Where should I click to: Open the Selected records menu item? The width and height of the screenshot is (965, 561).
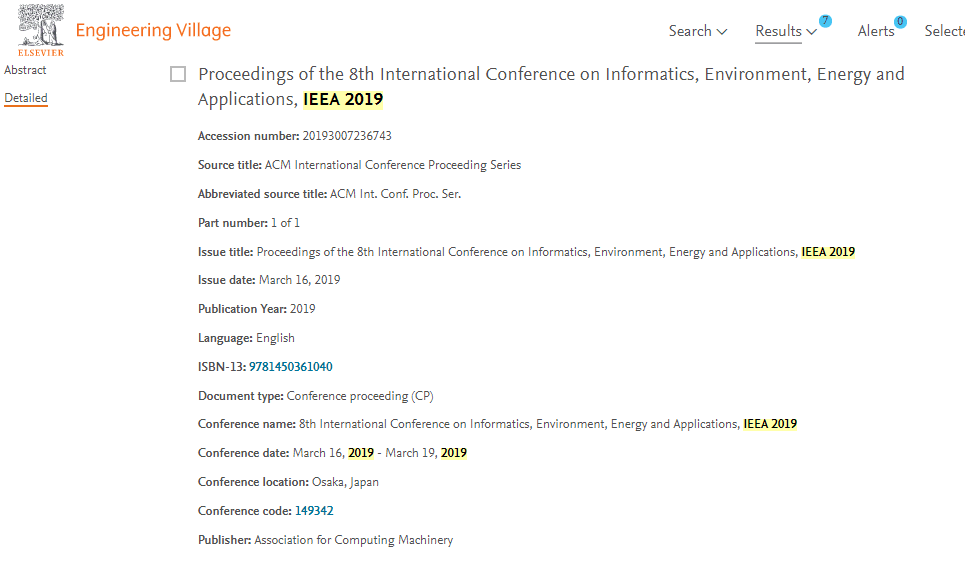click(945, 31)
